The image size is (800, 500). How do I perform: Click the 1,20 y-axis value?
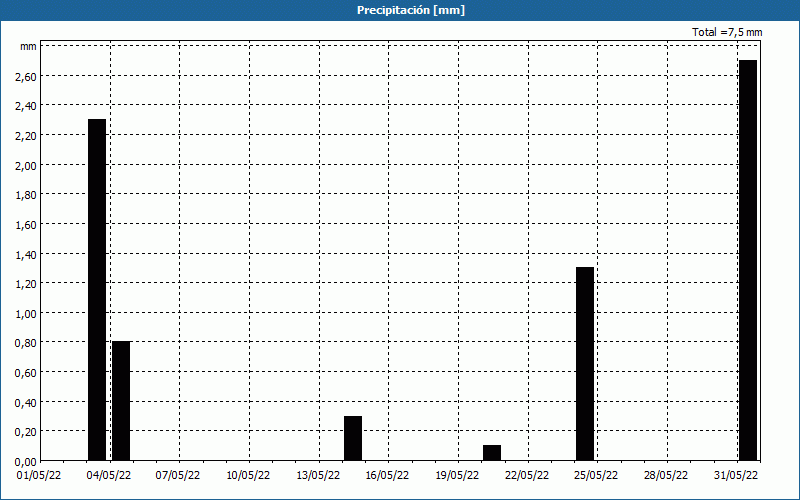pos(27,284)
